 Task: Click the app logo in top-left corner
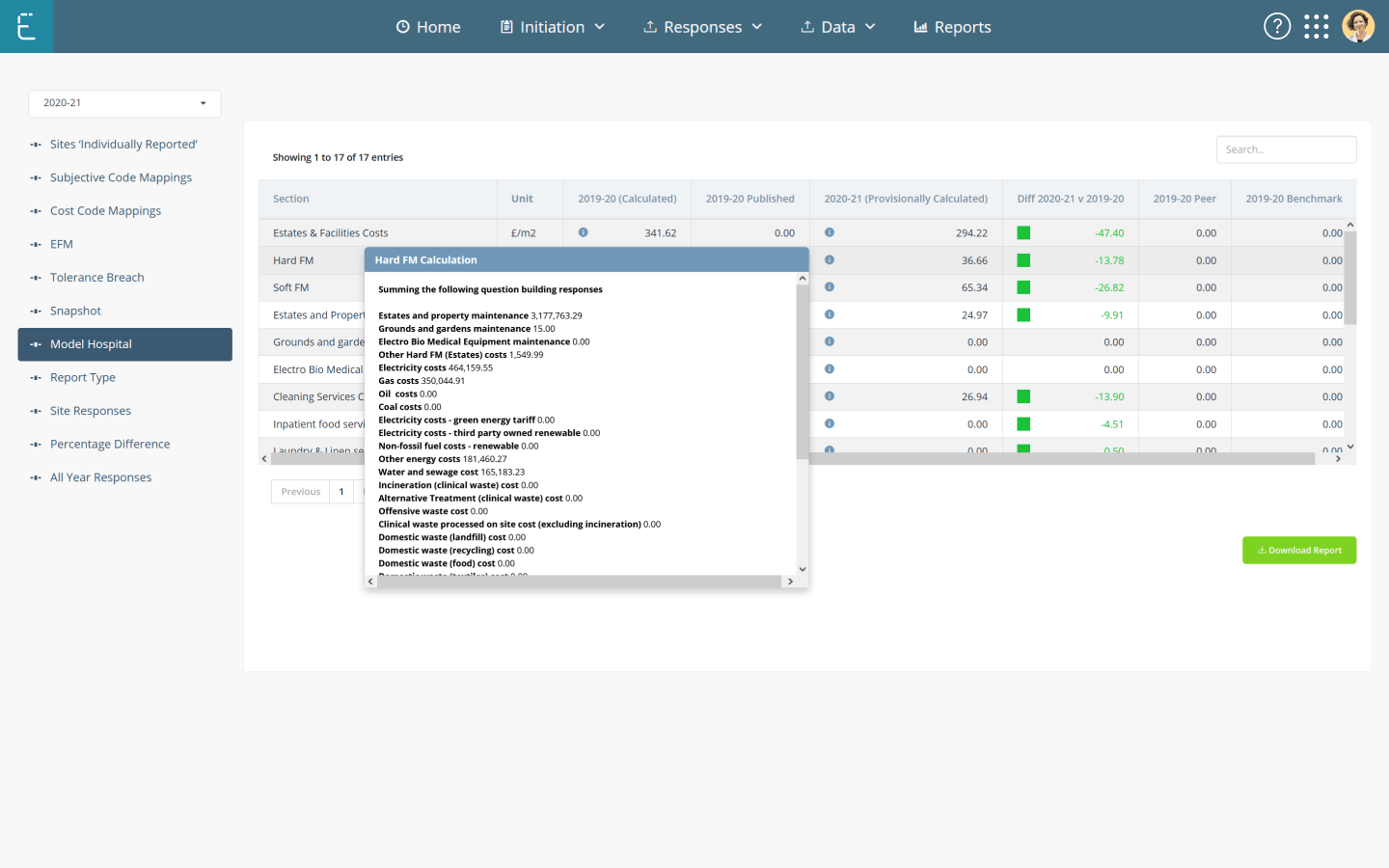coord(26,26)
